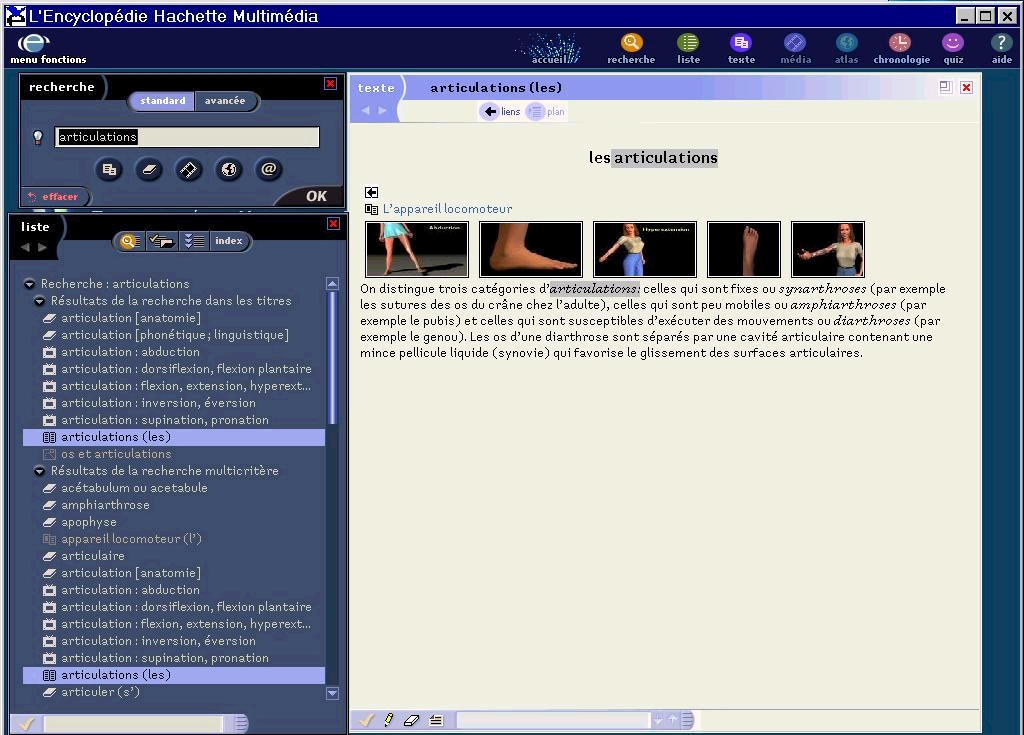Click in the articulations search input field
The image size is (1024, 735).
pos(187,137)
